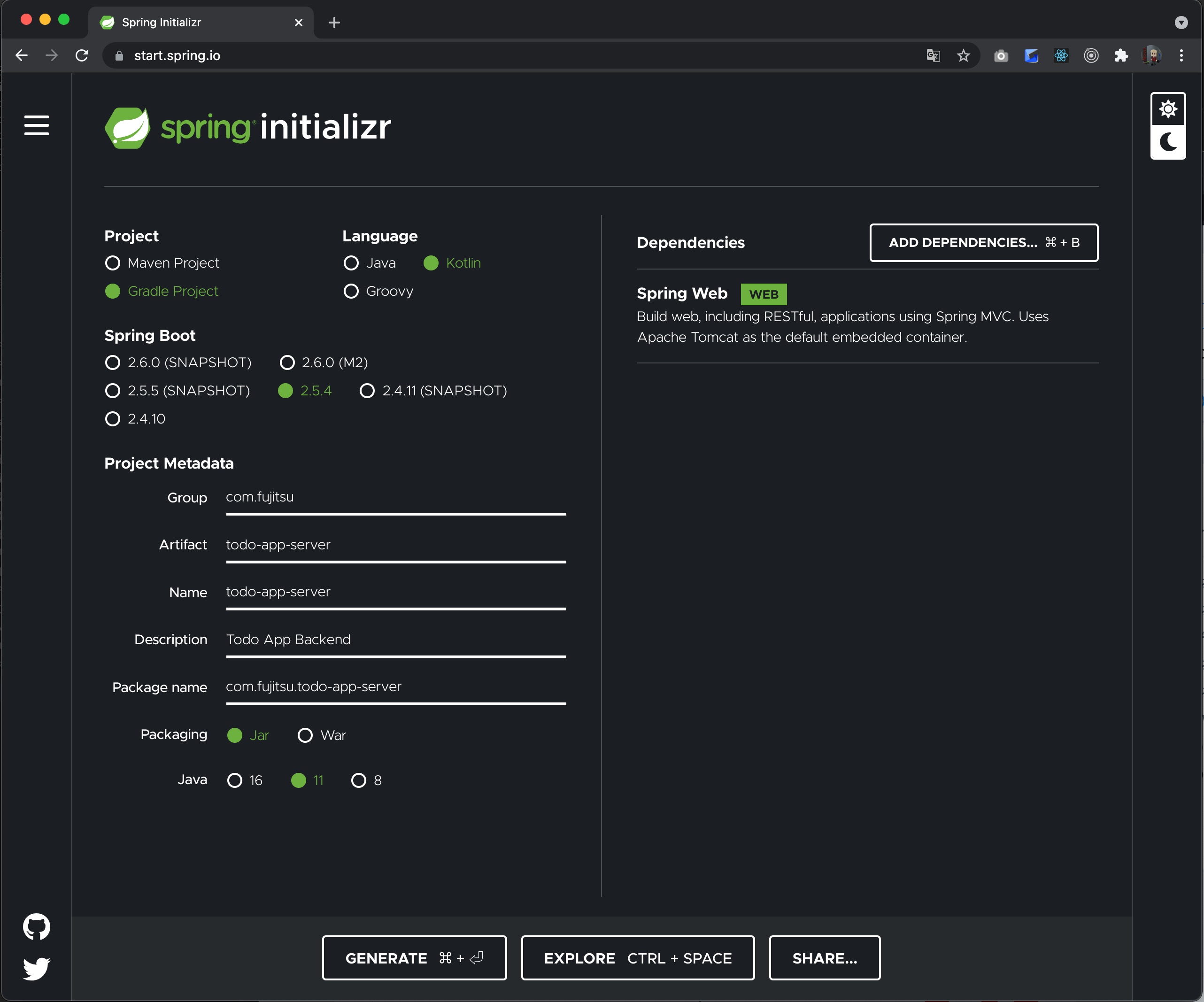The image size is (1204, 1002).
Task: Go back with browser back arrow
Action: click(22, 55)
